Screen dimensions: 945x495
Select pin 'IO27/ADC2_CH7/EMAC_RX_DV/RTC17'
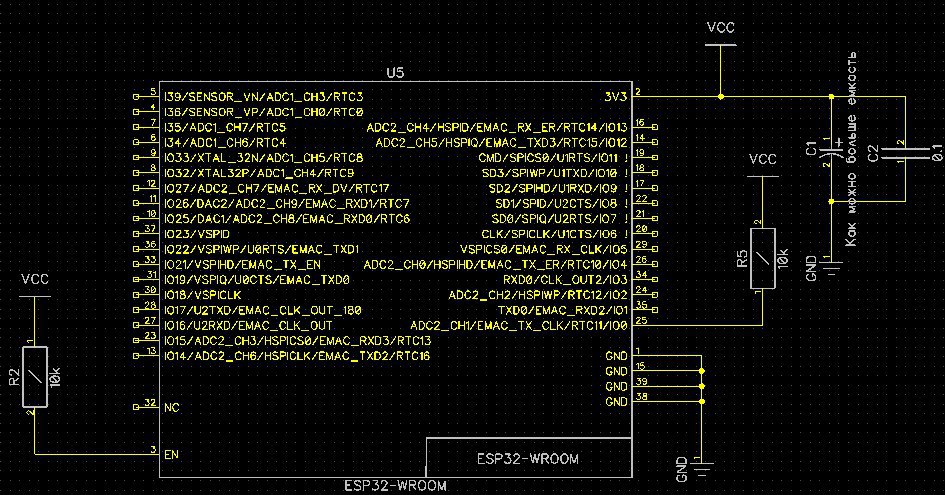click(x=277, y=188)
